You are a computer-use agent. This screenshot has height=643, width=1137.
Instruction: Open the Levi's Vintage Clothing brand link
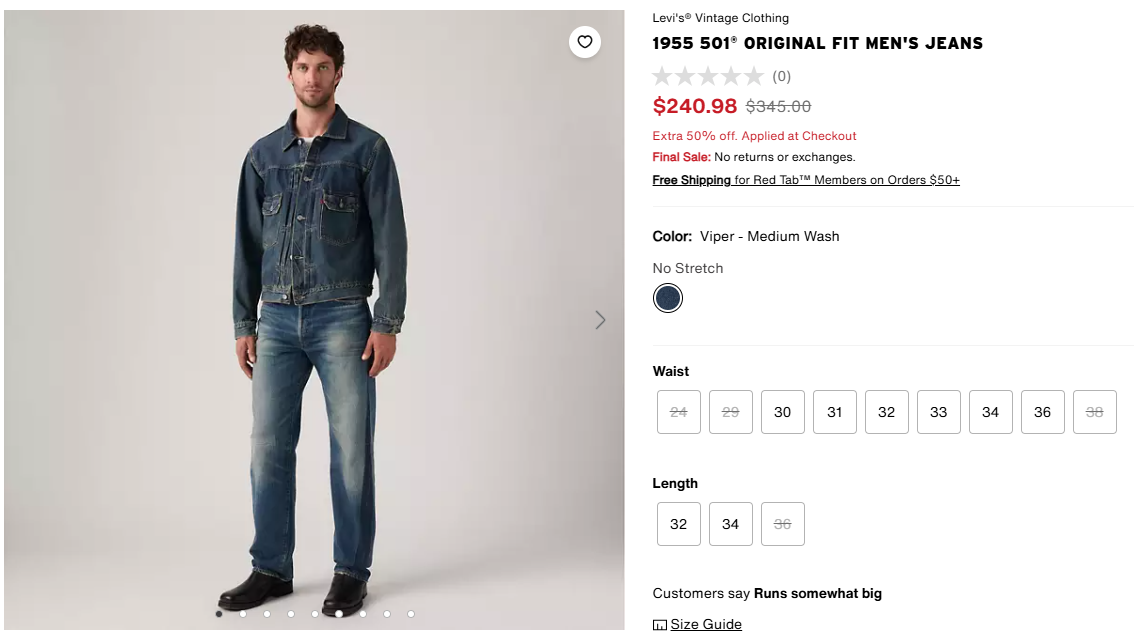click(x=720, y=18)
